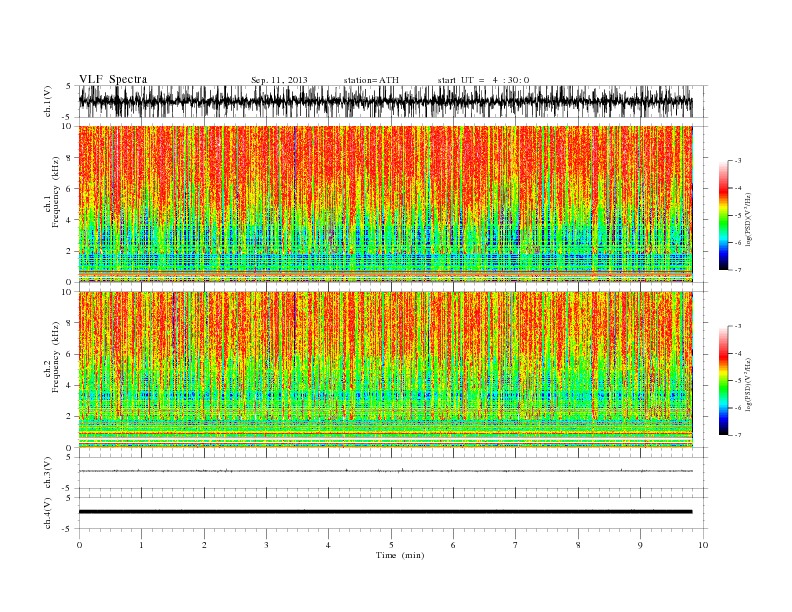Click the "-5" tick on ch.2 colorbar
This screenshot has width=792, height=612.
pos(737,381)
